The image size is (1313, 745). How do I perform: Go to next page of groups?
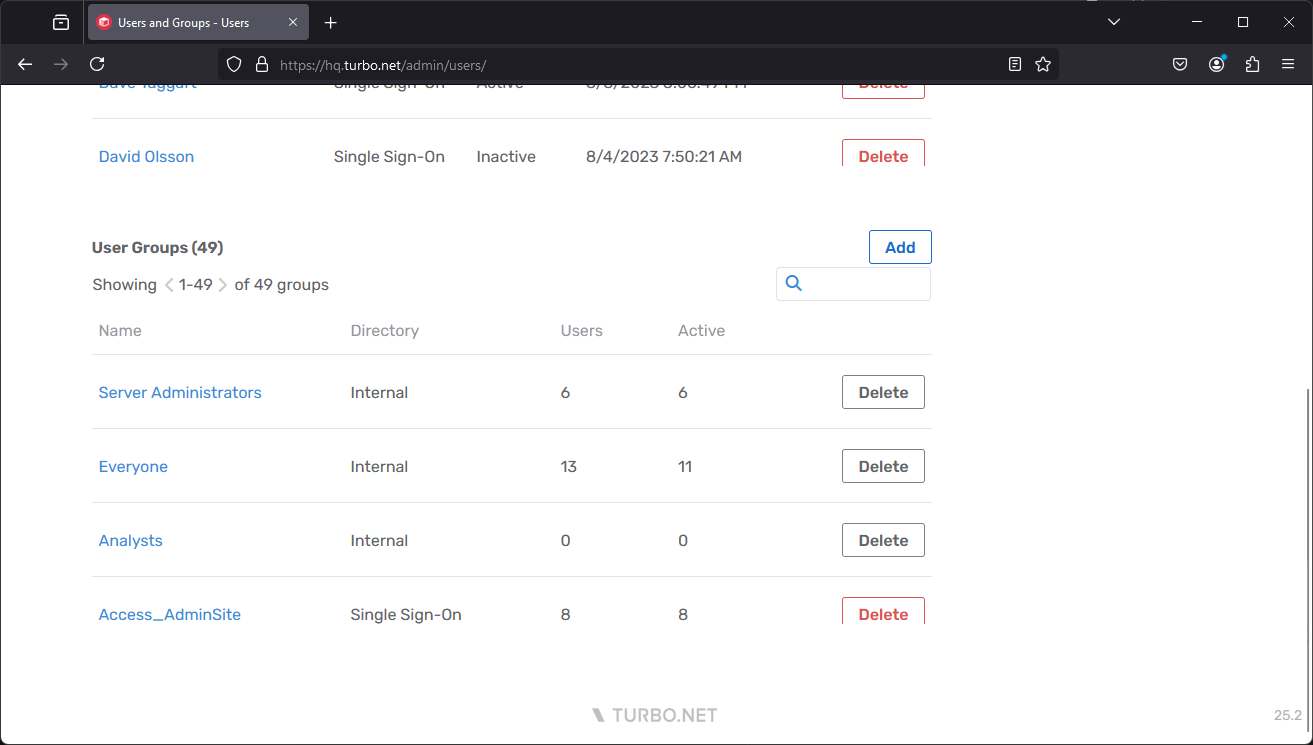(222, 285)
